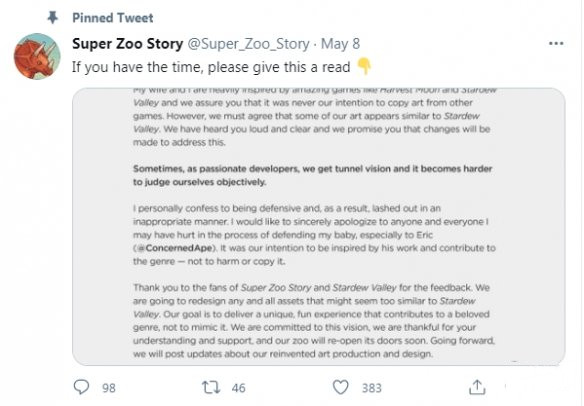The image size is (584, 406).
Task: Click the 383 likes count
Action: 372,388
